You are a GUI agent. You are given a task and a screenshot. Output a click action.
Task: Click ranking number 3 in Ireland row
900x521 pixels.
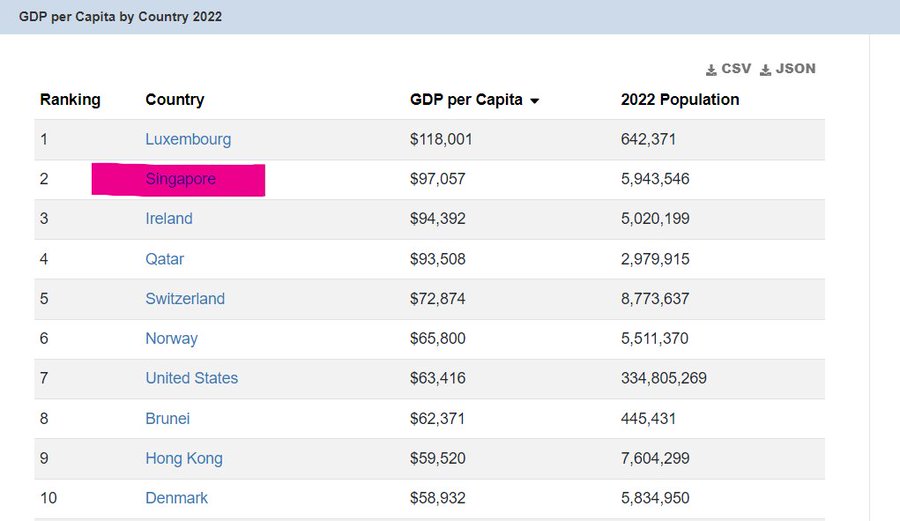click(x=44, y=219)
